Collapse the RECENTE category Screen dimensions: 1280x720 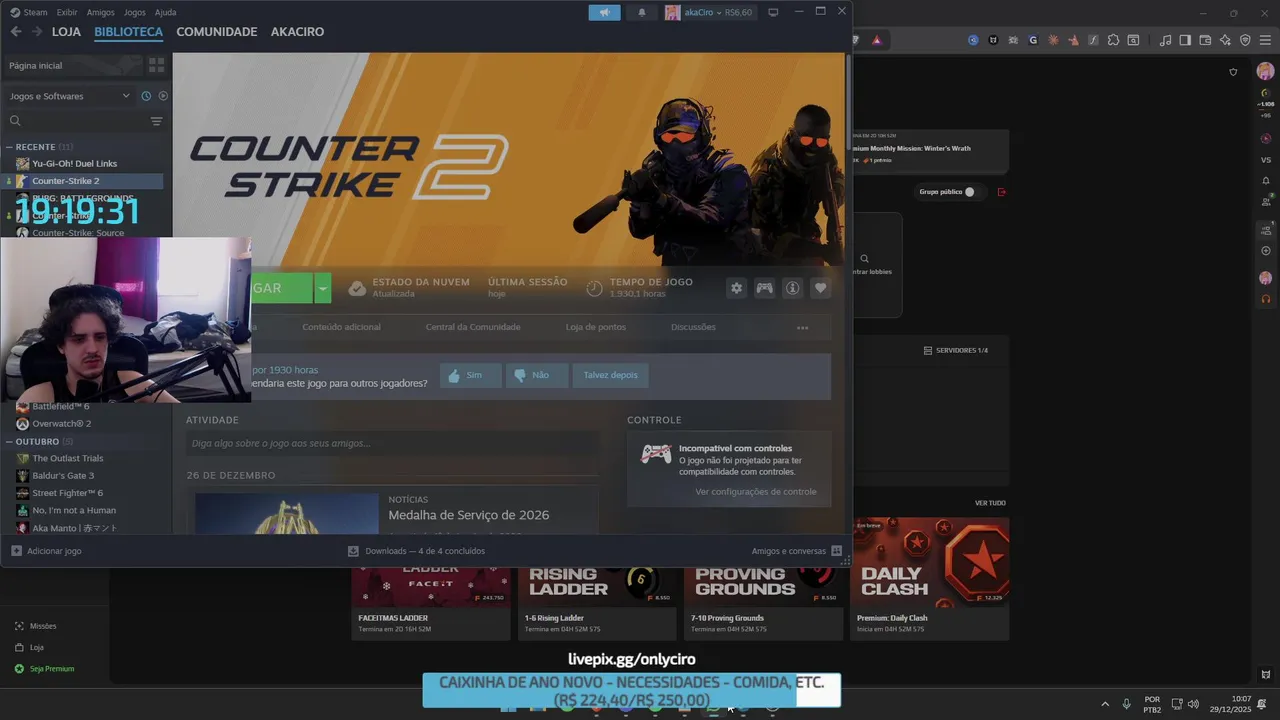[x=9, y=147]
